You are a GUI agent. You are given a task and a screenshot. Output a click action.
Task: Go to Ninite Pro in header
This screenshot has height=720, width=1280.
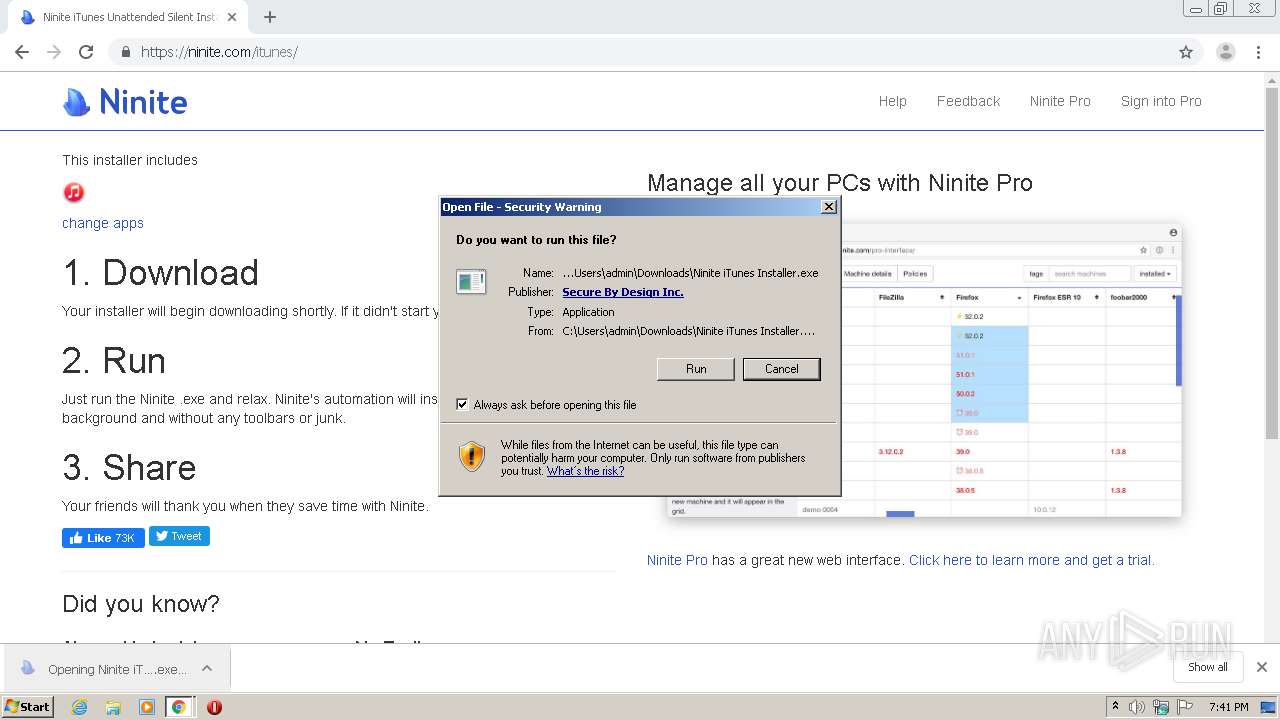(x=1060, y=101)
